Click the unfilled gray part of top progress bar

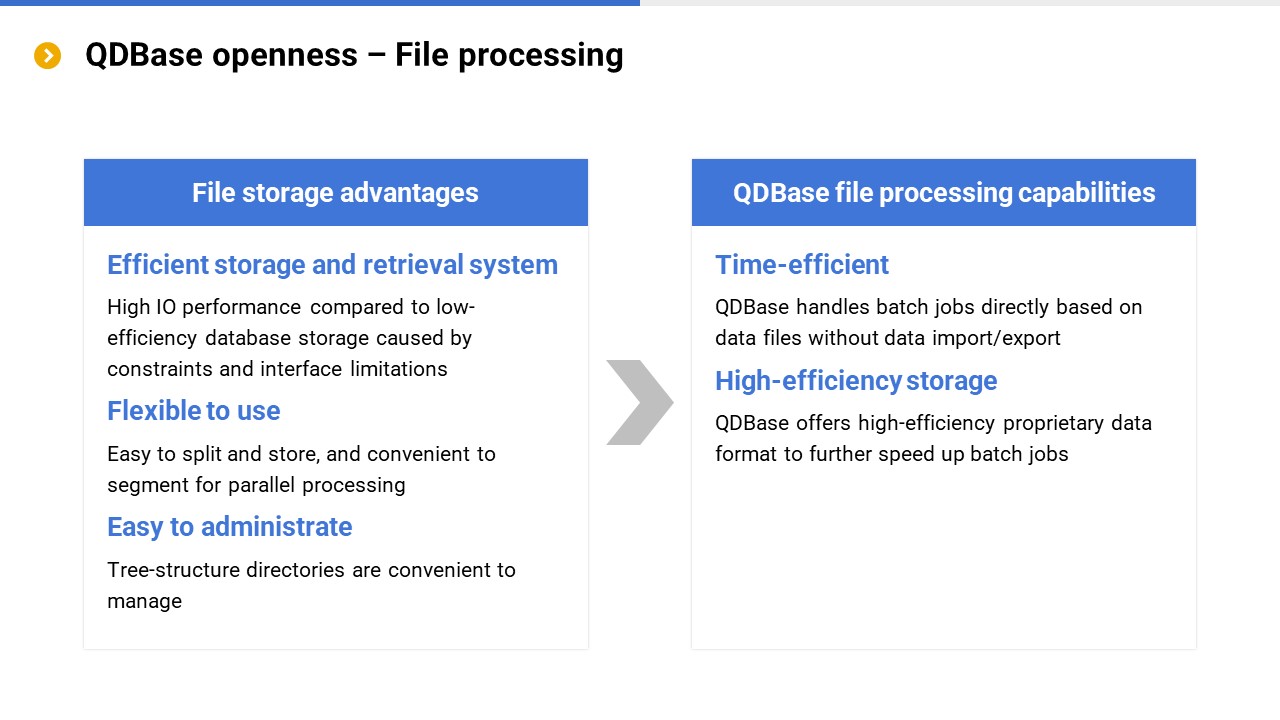[x=960, y=3]
